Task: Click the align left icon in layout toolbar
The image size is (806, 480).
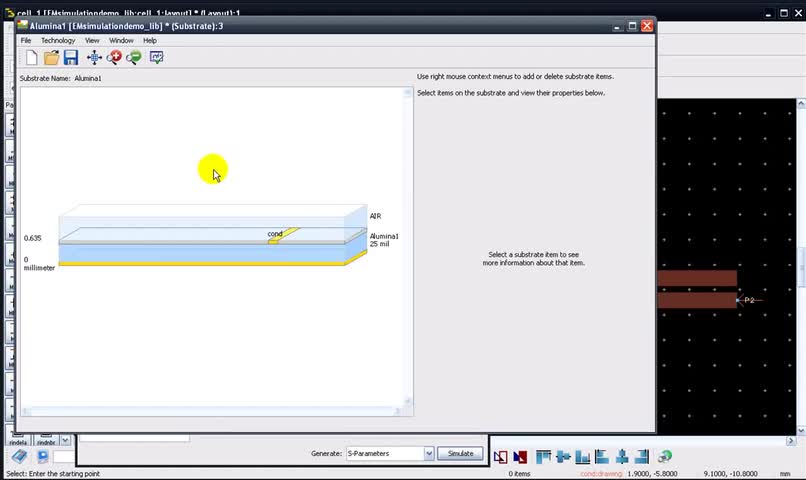Action: pos(601,456)
